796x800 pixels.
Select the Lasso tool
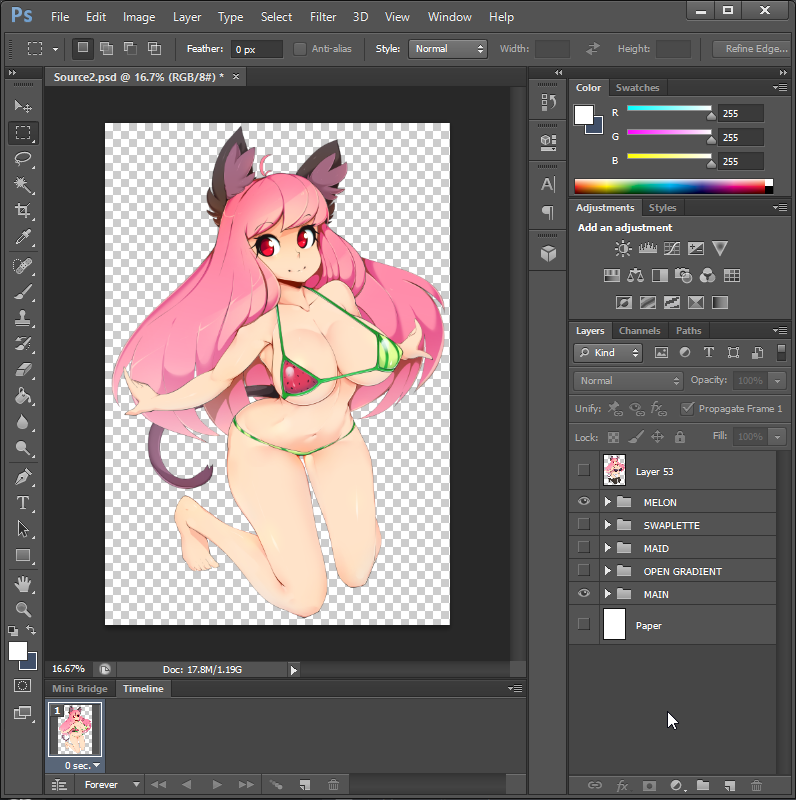coord(22,159)
